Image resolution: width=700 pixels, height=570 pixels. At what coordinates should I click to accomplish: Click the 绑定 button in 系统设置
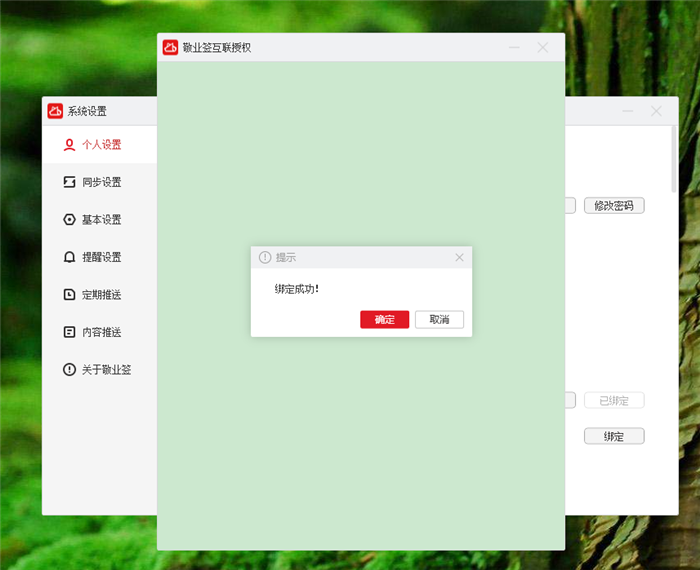614,436
